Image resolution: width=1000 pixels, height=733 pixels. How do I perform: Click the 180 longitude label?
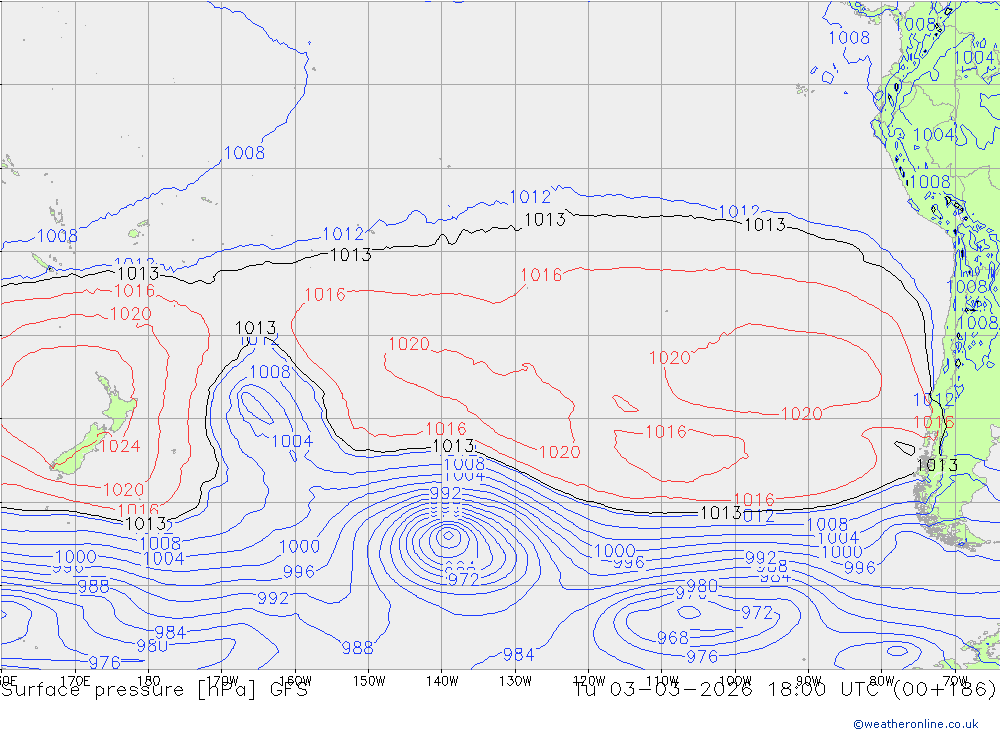[149, 681]
